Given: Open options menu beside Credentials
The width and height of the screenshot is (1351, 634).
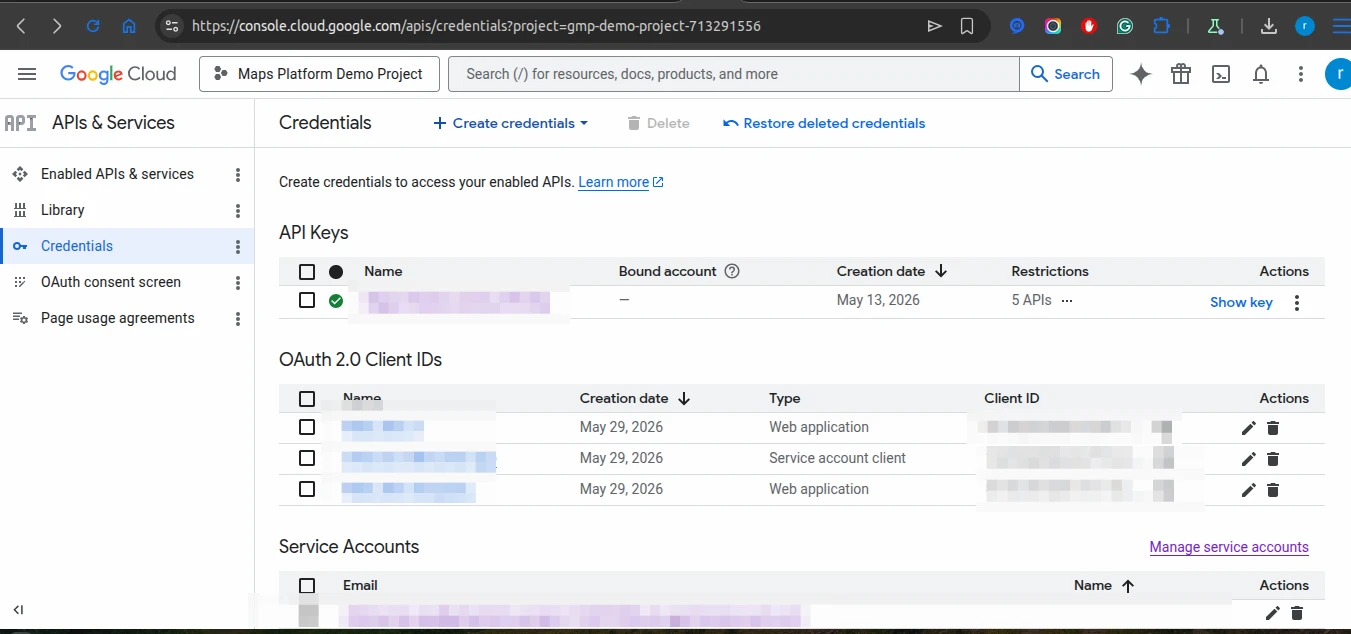Looking at the screenshot, I should click(x=238, y=247).
